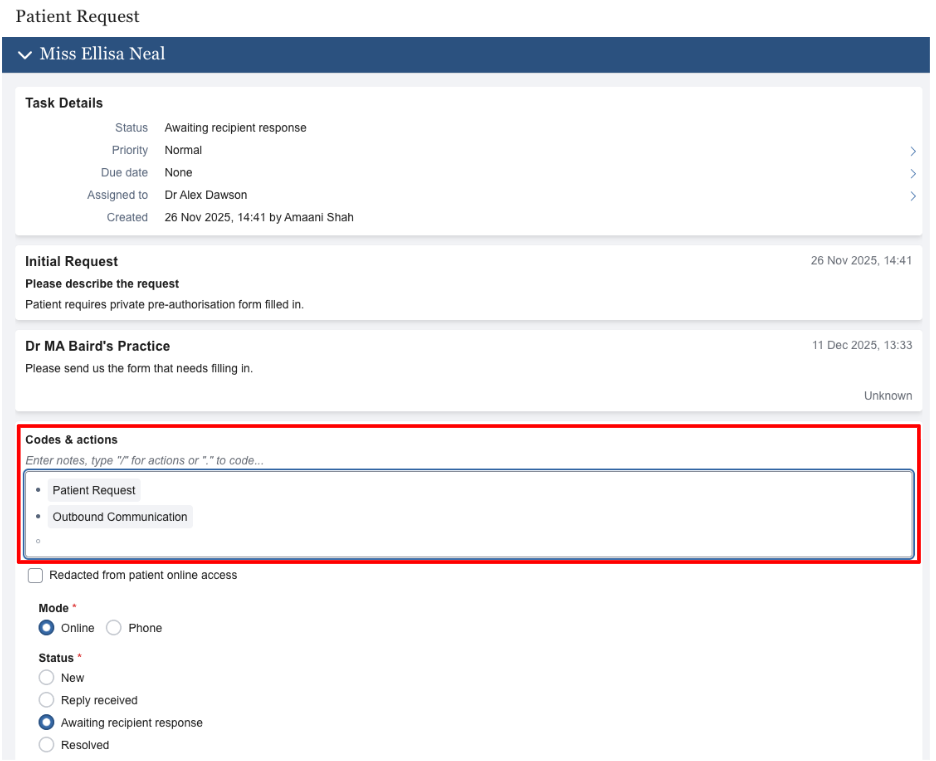Image resolution: width=936 pixels, height=761 pixels.
Task: Set status to Reply received
Action: pyautogui.click(x=46, y=701)
